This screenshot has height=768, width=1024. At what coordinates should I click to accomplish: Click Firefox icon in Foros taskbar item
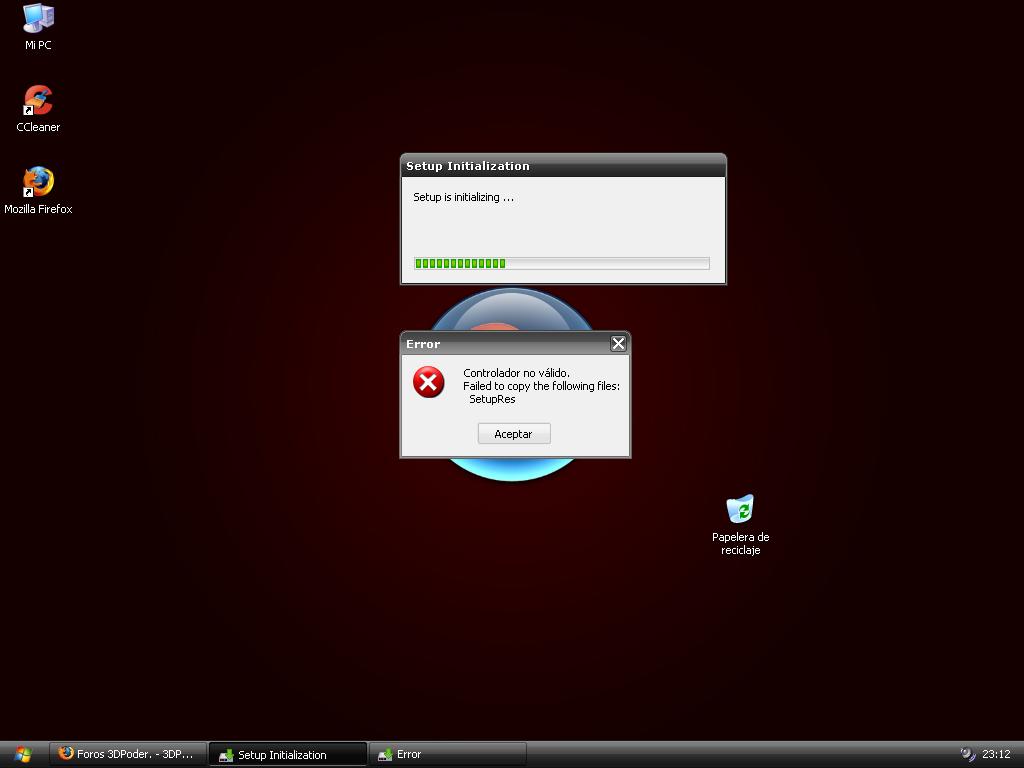pos(65,753)
